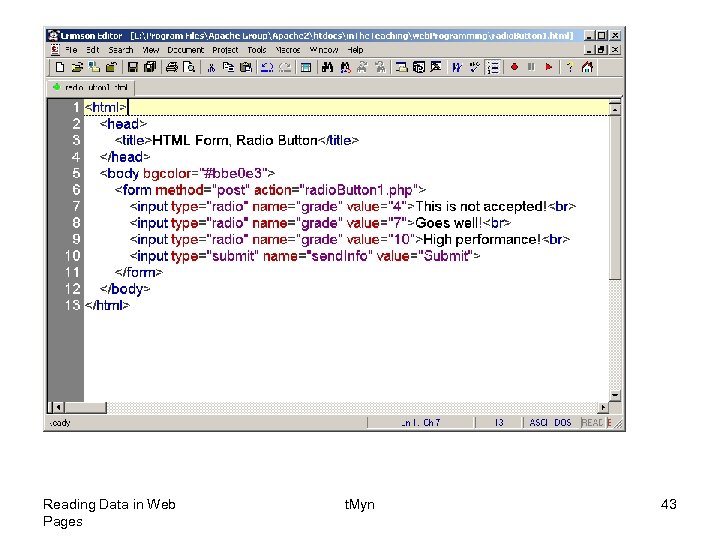
Task: Open the Document menu
Action: [x=186, y=50]
